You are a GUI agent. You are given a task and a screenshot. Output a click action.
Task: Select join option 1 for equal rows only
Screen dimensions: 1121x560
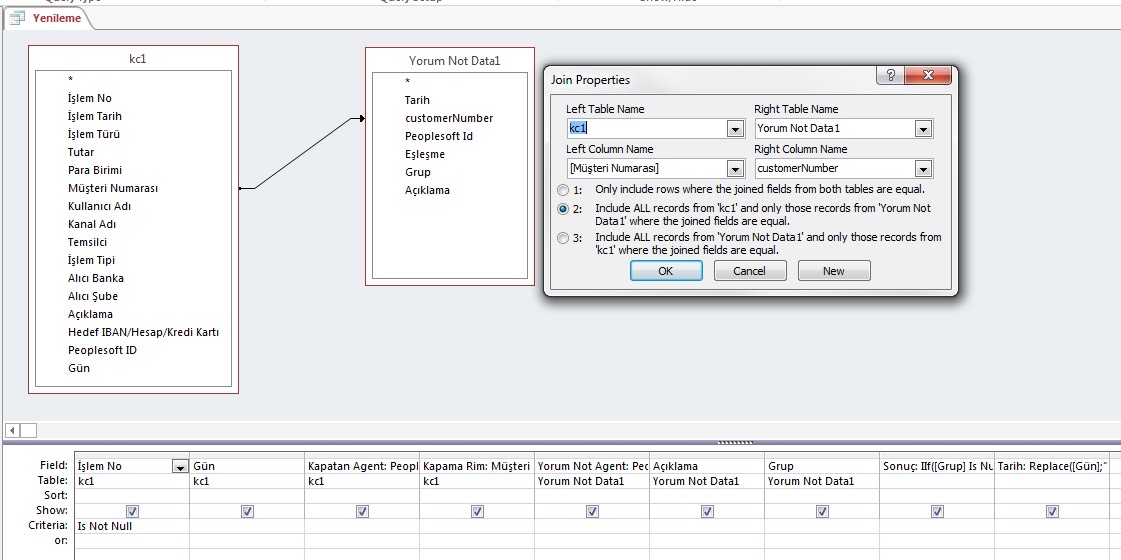pyautogui.click(x=563, y=189)
